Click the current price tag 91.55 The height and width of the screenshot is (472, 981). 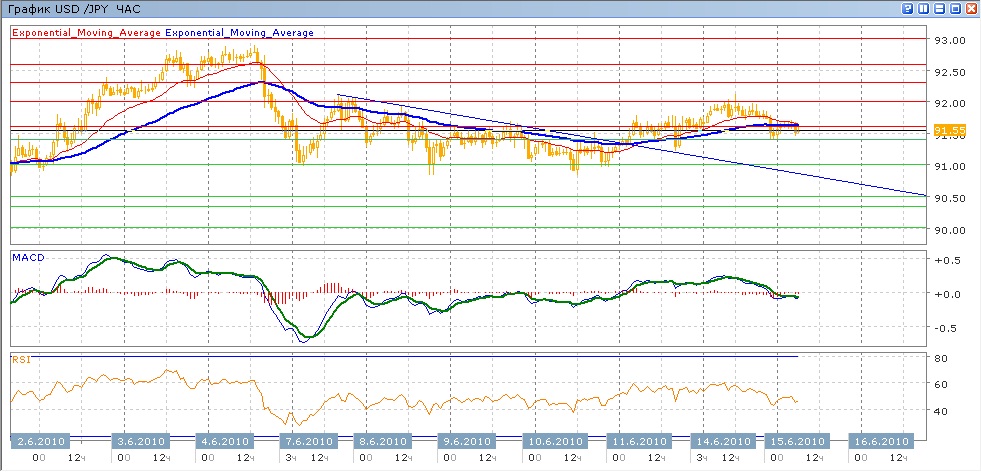[x=948, y=131]
